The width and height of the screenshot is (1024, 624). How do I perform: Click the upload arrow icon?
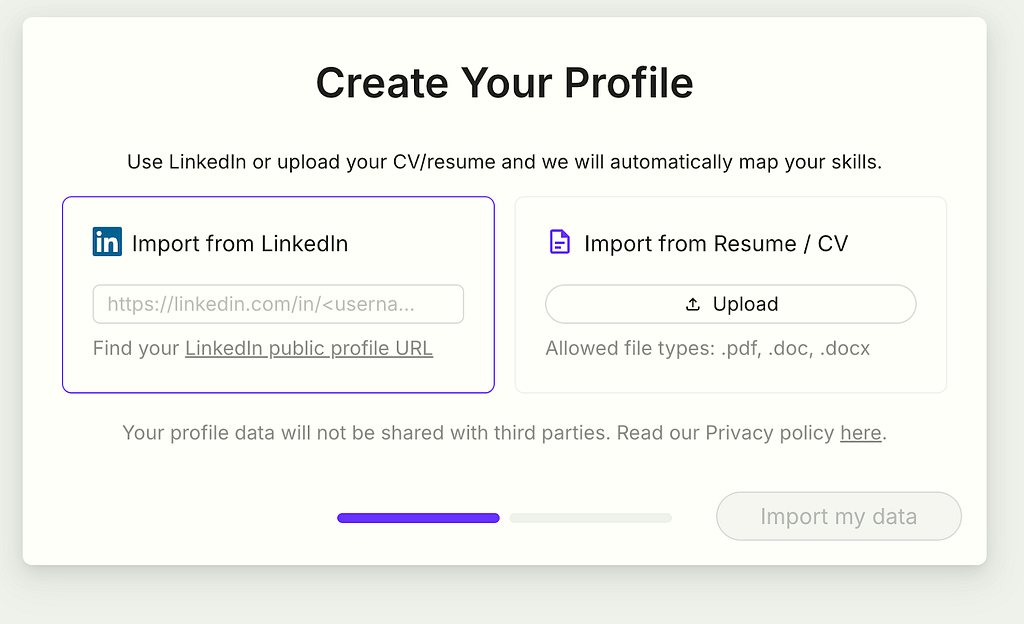[693, 304]
